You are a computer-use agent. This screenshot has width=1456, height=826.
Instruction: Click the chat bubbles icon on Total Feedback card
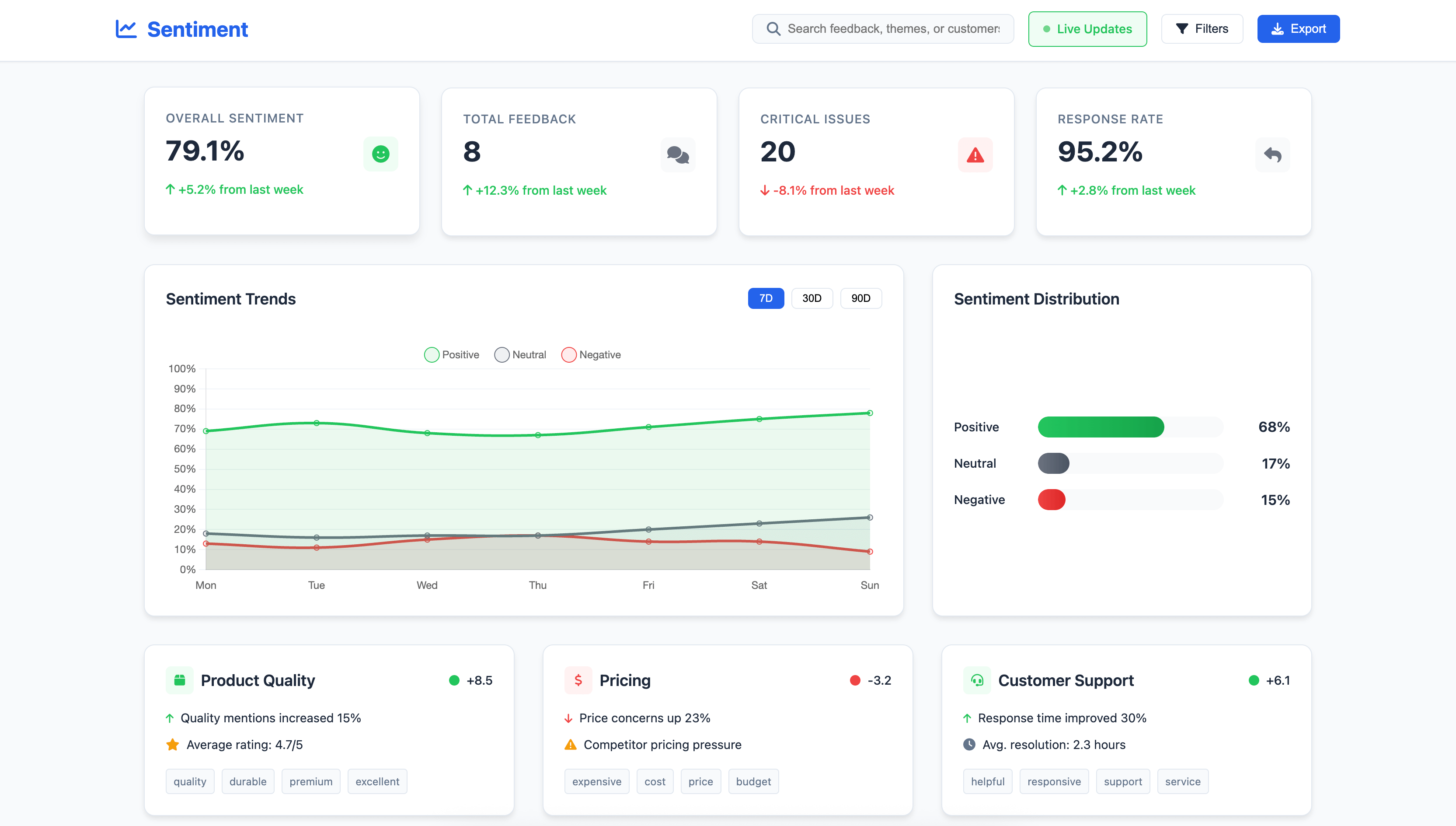[x=678, y=154]
